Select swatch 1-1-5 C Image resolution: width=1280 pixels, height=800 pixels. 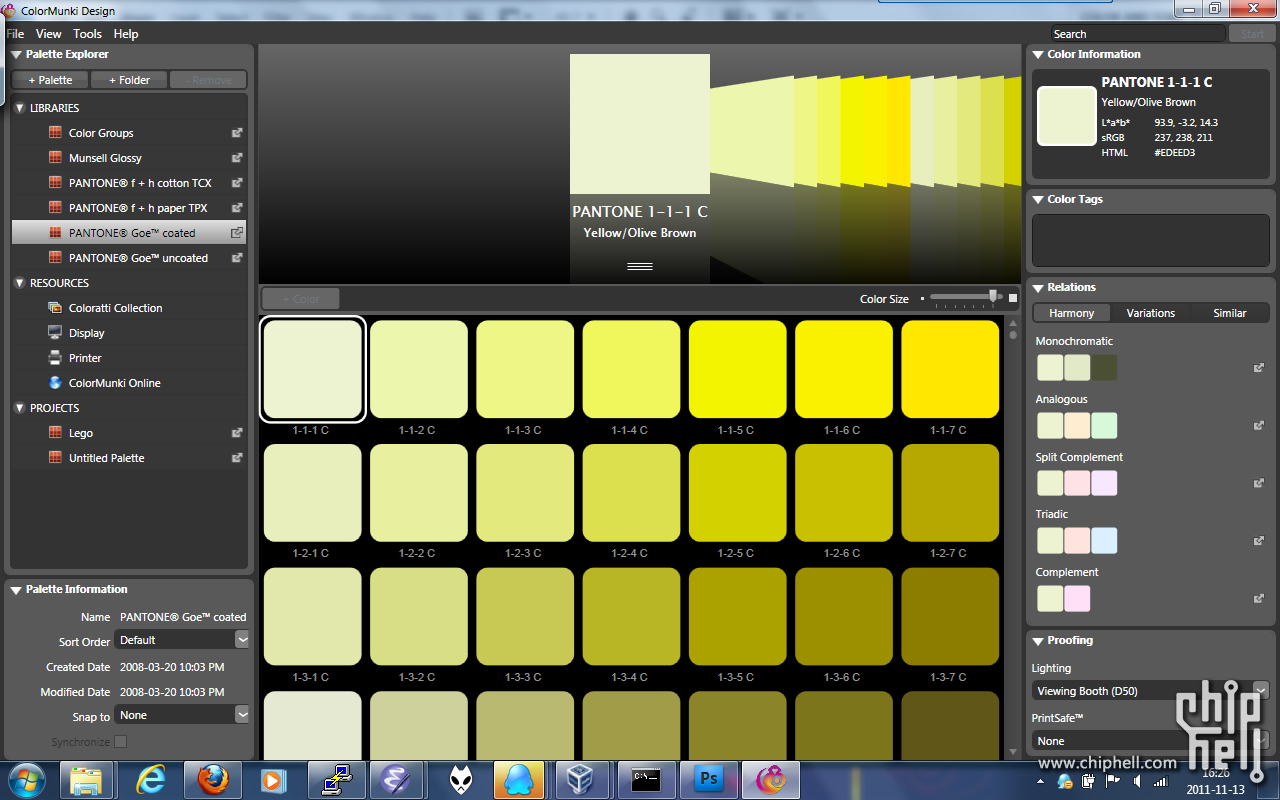pyautogui.click(x=737, y=369)
